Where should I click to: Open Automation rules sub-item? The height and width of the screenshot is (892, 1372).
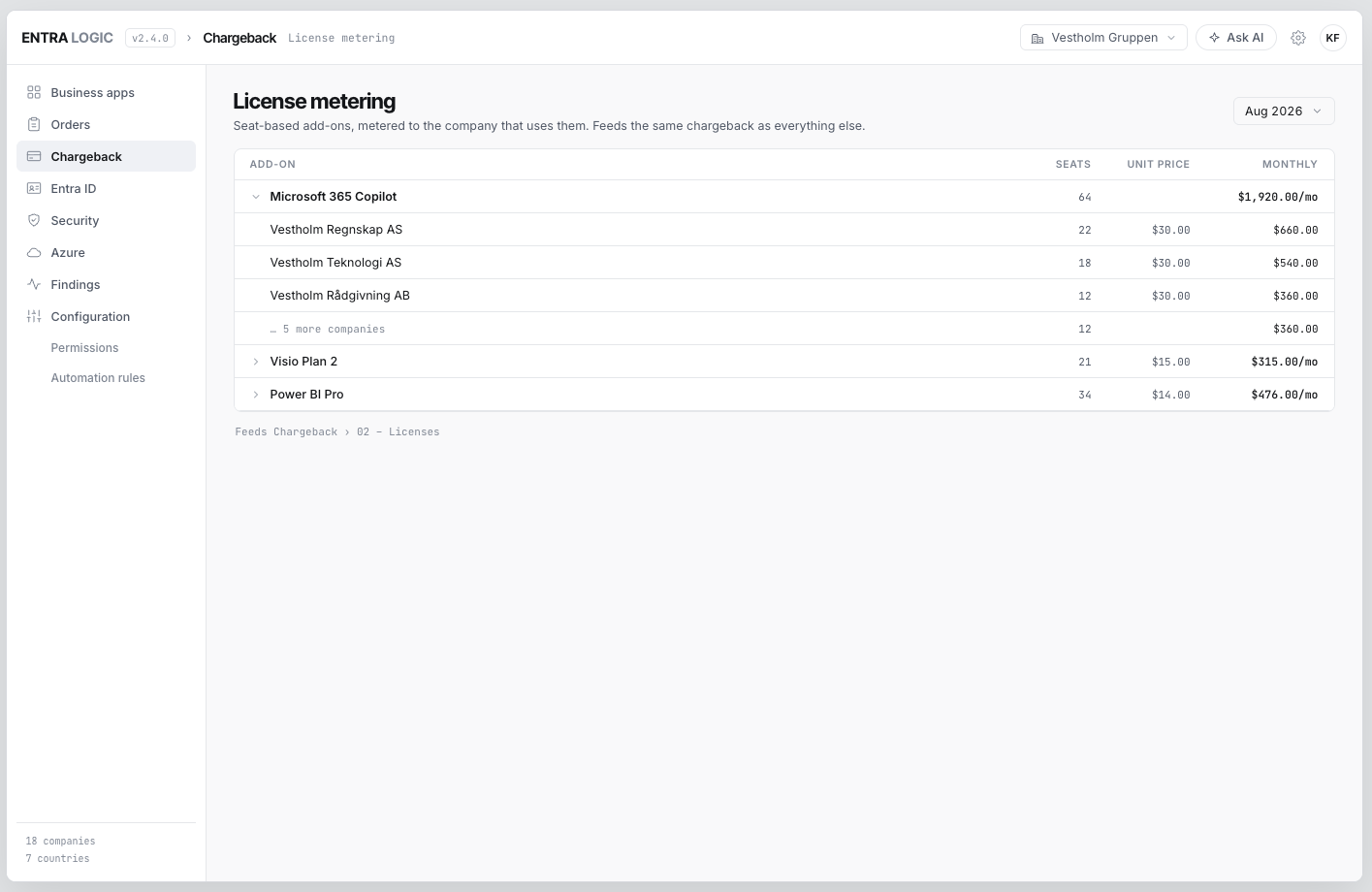98,378
